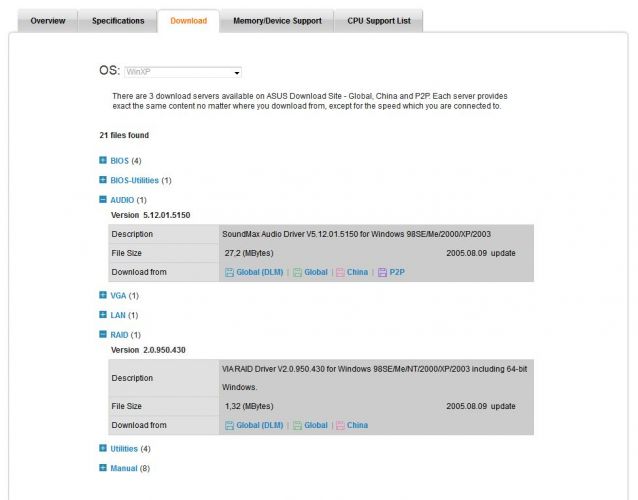
Task: Click the Manual category link
Action: tap(124, 468)
